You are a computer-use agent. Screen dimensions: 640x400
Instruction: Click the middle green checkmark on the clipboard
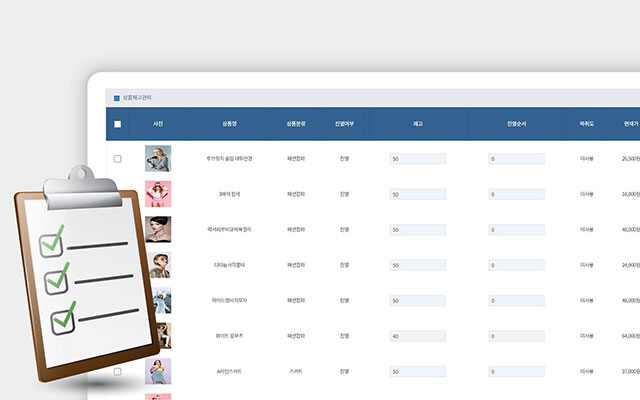(x=55, y=274)
